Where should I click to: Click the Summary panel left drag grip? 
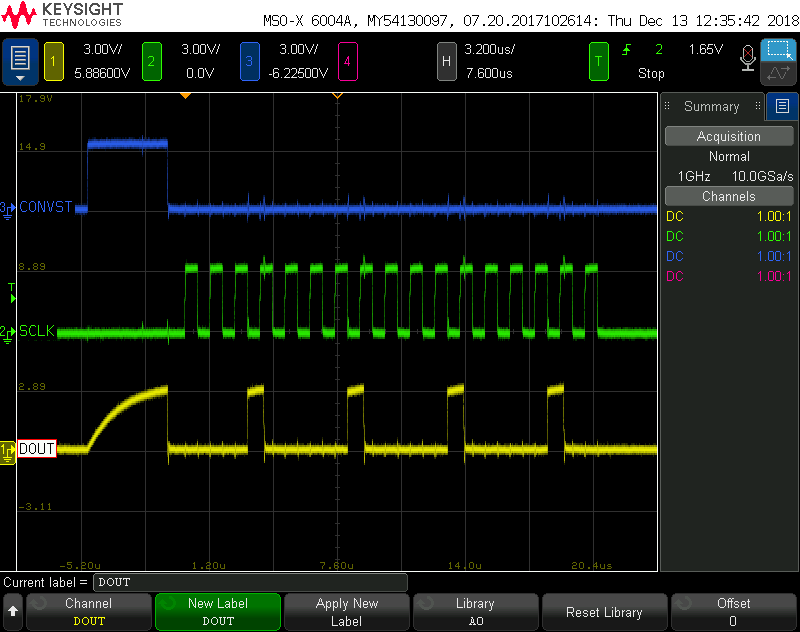[x=667, y=106]
